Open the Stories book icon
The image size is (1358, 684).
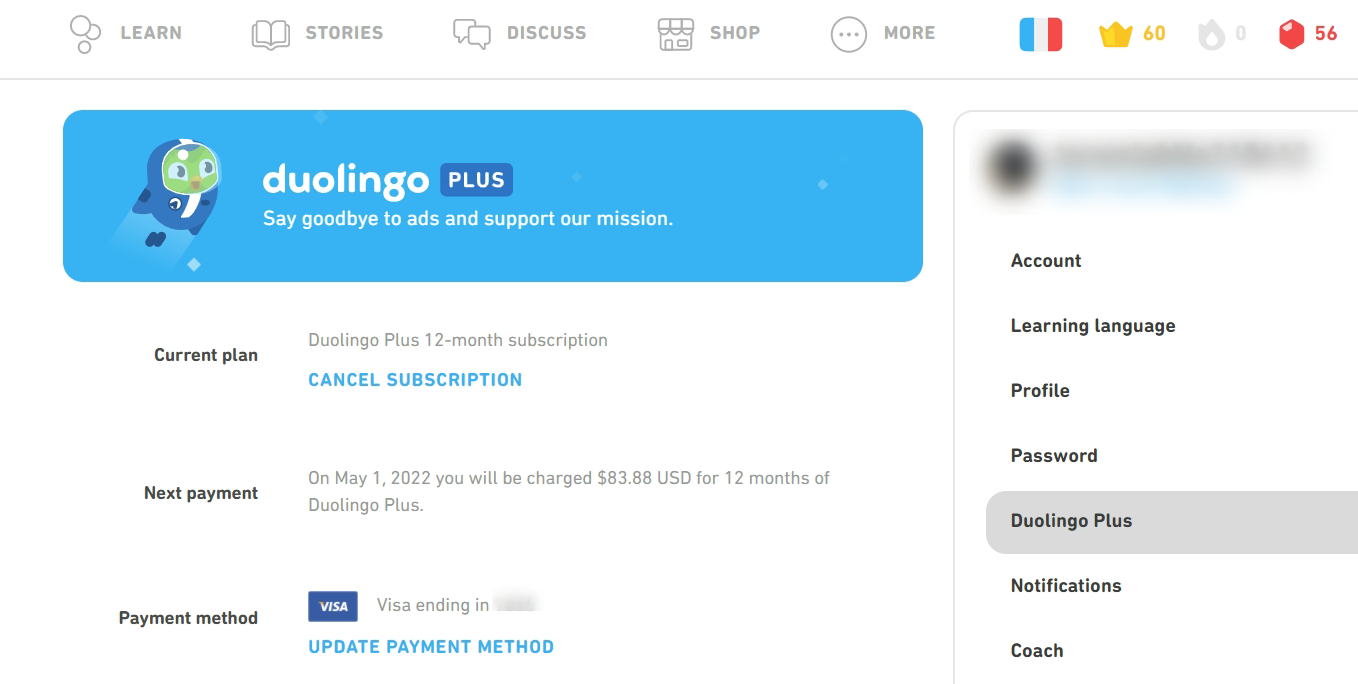click(270, 34)
